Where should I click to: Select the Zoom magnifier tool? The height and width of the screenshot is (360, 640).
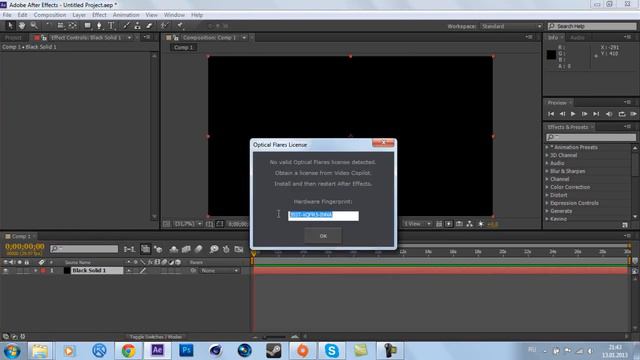coord(34,26)
